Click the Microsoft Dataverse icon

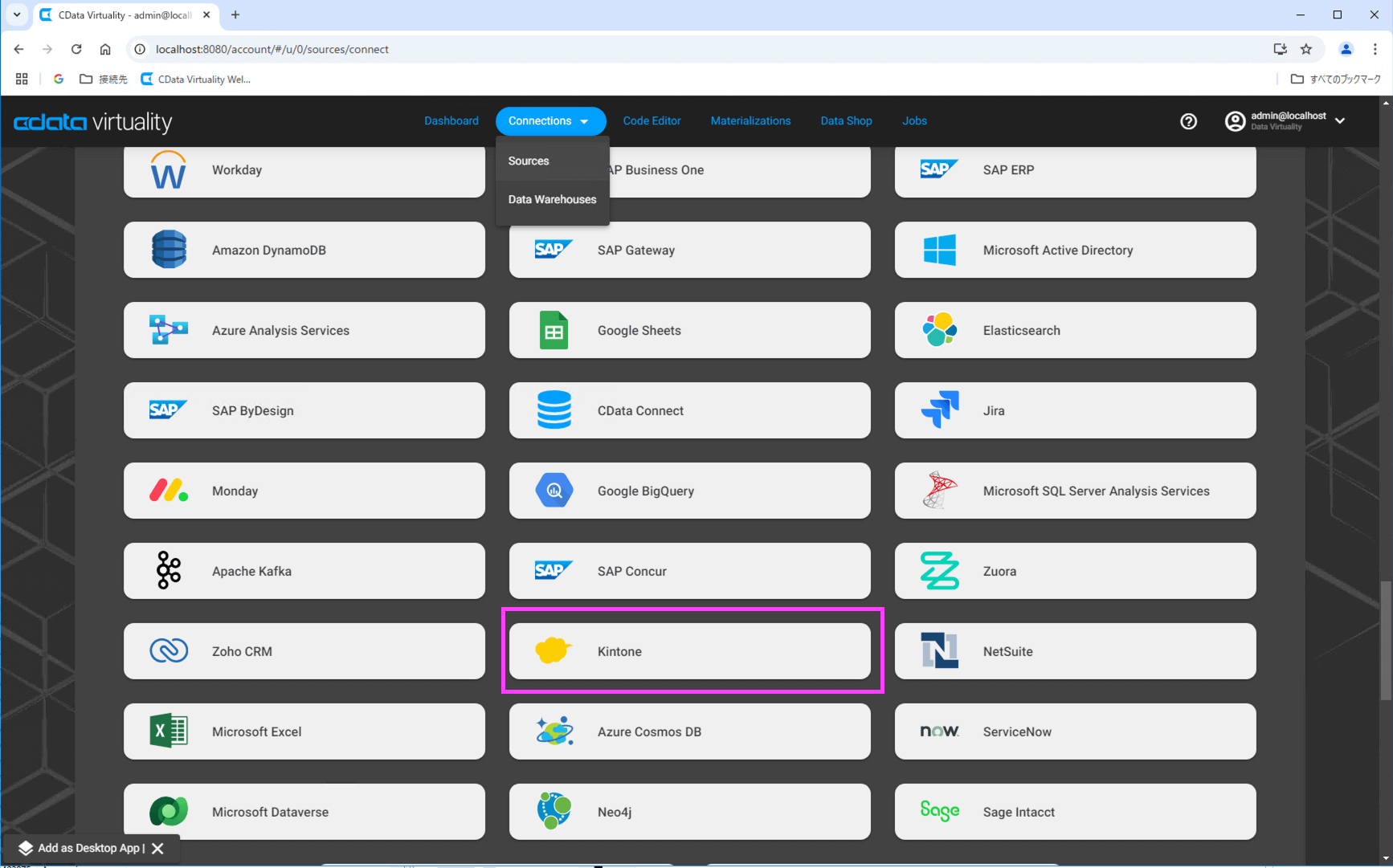(169, 811)
